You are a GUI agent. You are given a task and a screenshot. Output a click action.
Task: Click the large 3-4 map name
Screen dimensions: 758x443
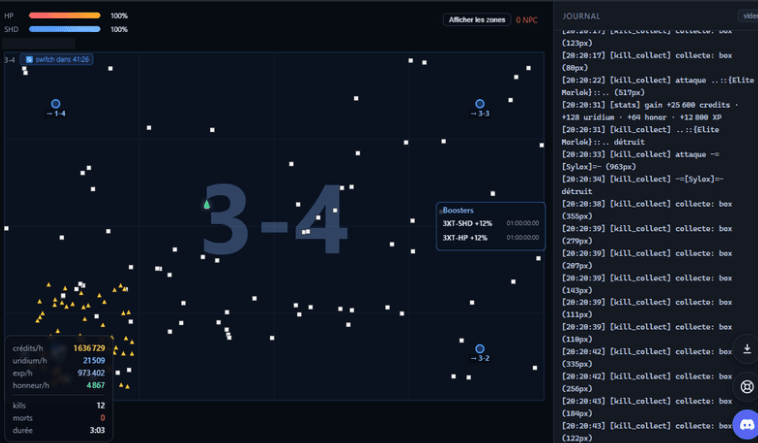[275, 219]
